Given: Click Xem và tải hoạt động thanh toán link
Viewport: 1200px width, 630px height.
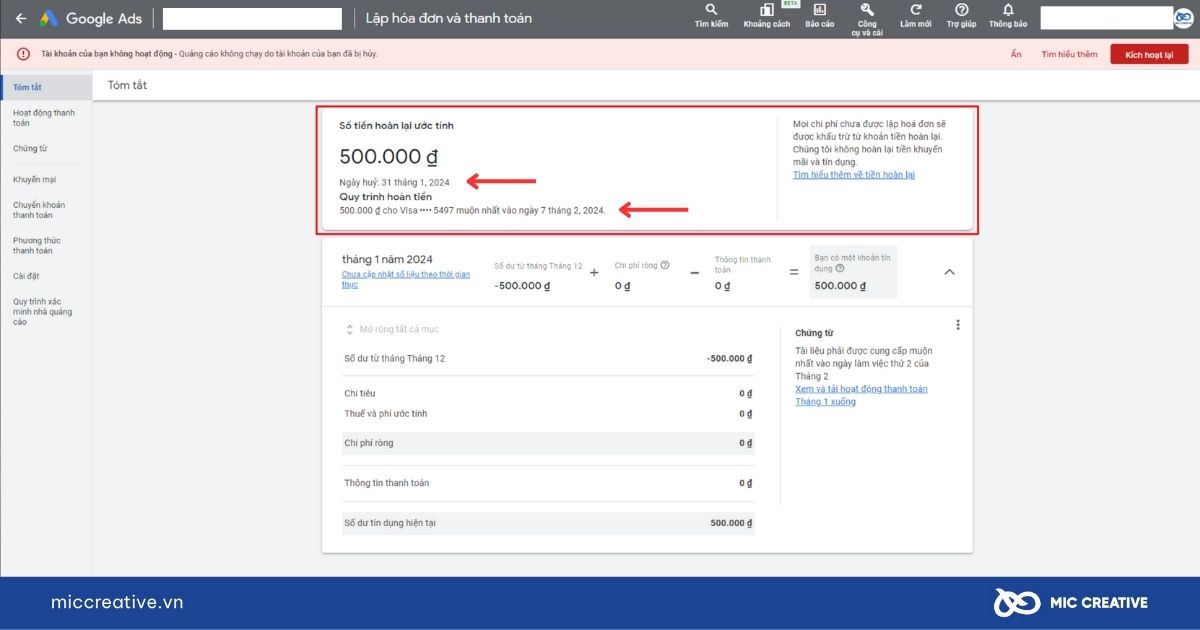Looking at the screenshot, I should 861,395.
